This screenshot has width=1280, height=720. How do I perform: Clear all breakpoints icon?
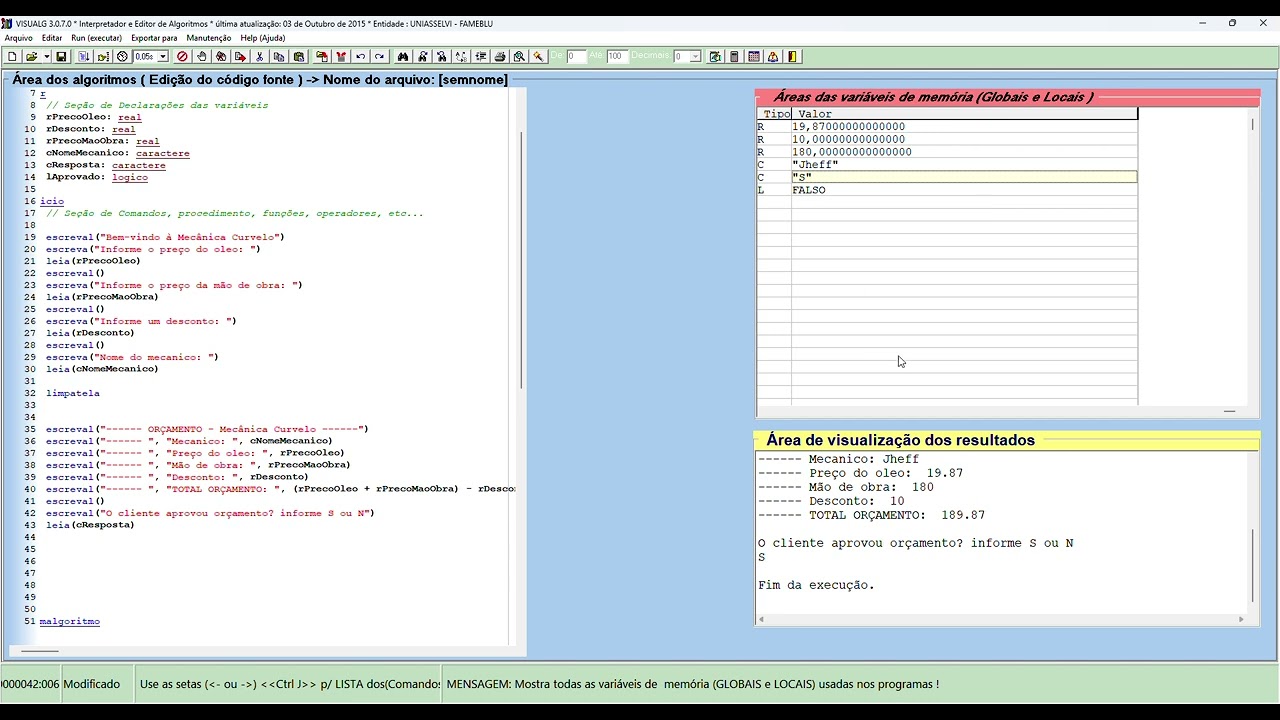click(221, 57)
